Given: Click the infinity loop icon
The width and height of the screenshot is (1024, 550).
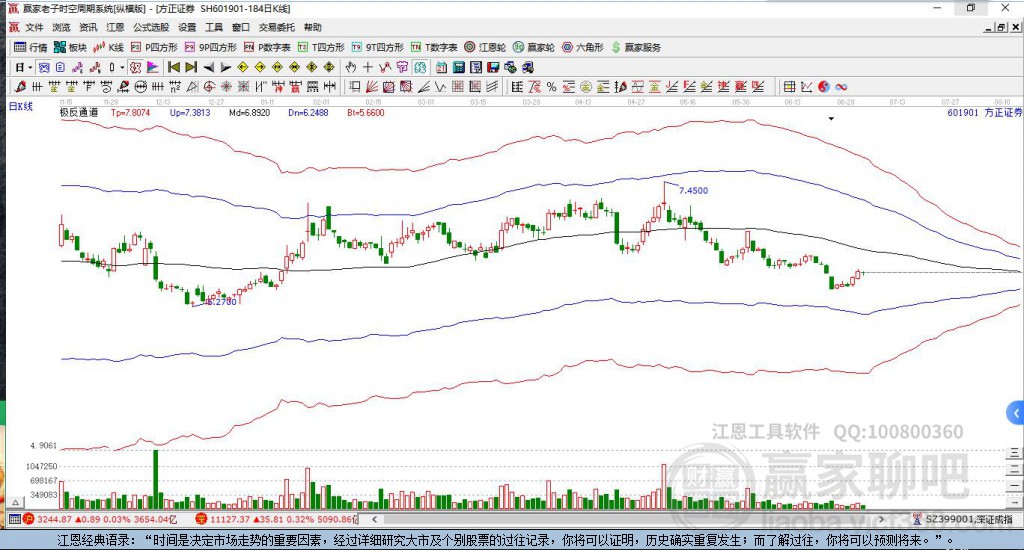Looking at the screenshot, I should [x=841, y=87].
